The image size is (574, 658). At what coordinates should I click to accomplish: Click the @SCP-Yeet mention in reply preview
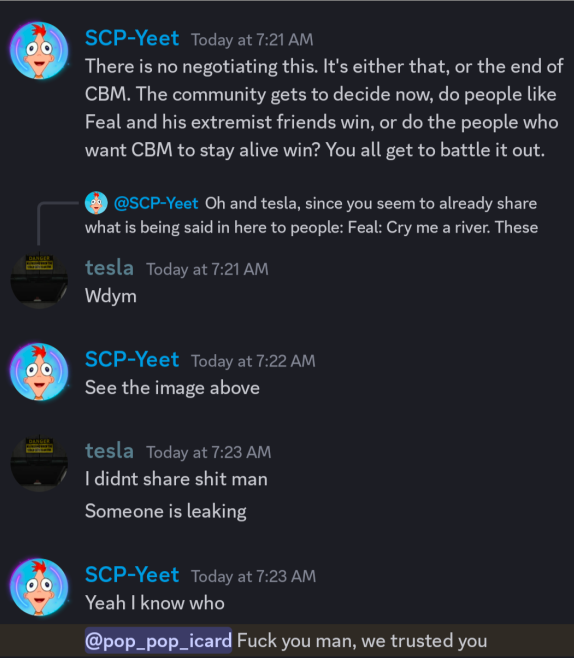coord(156,203)
